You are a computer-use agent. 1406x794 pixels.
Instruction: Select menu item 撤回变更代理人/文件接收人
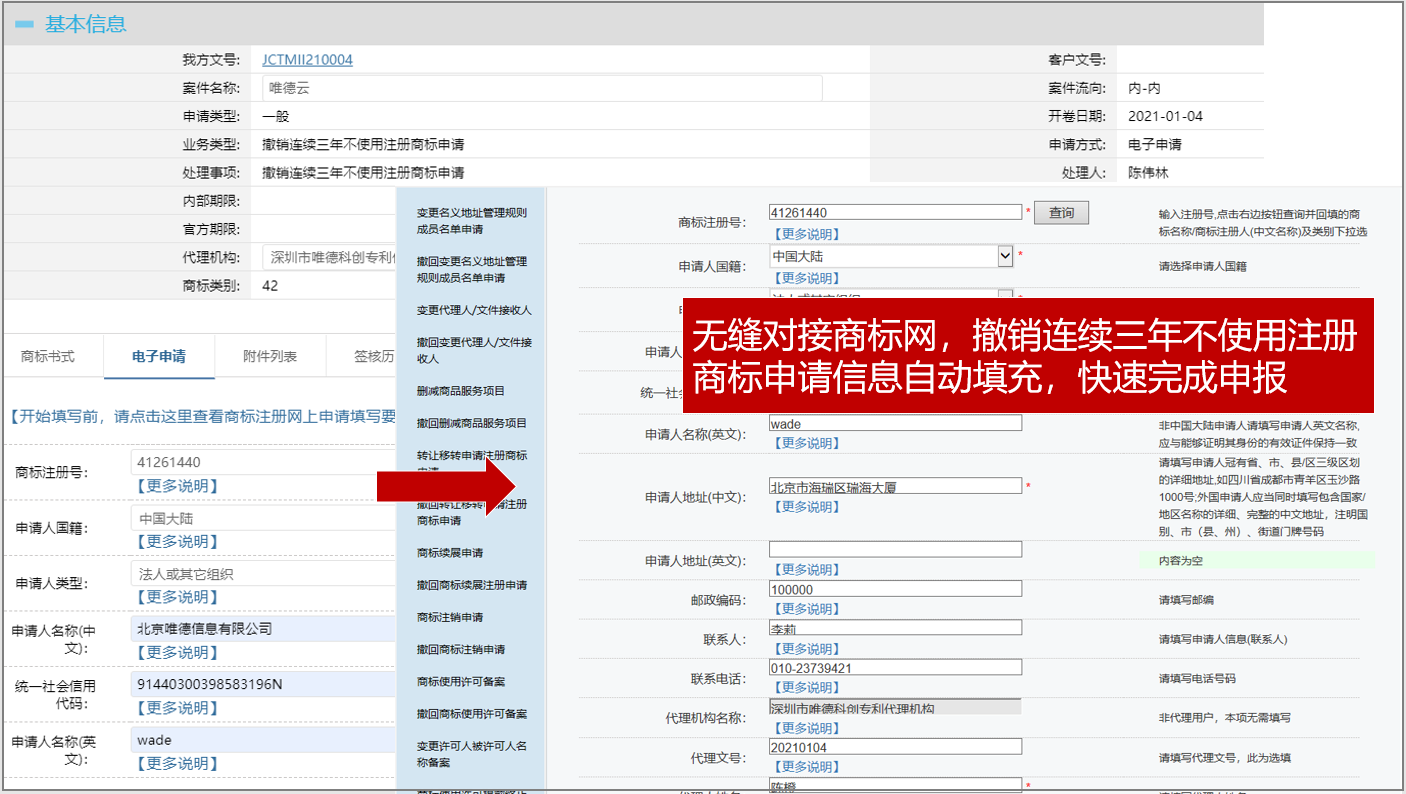[x=474, y=350]
